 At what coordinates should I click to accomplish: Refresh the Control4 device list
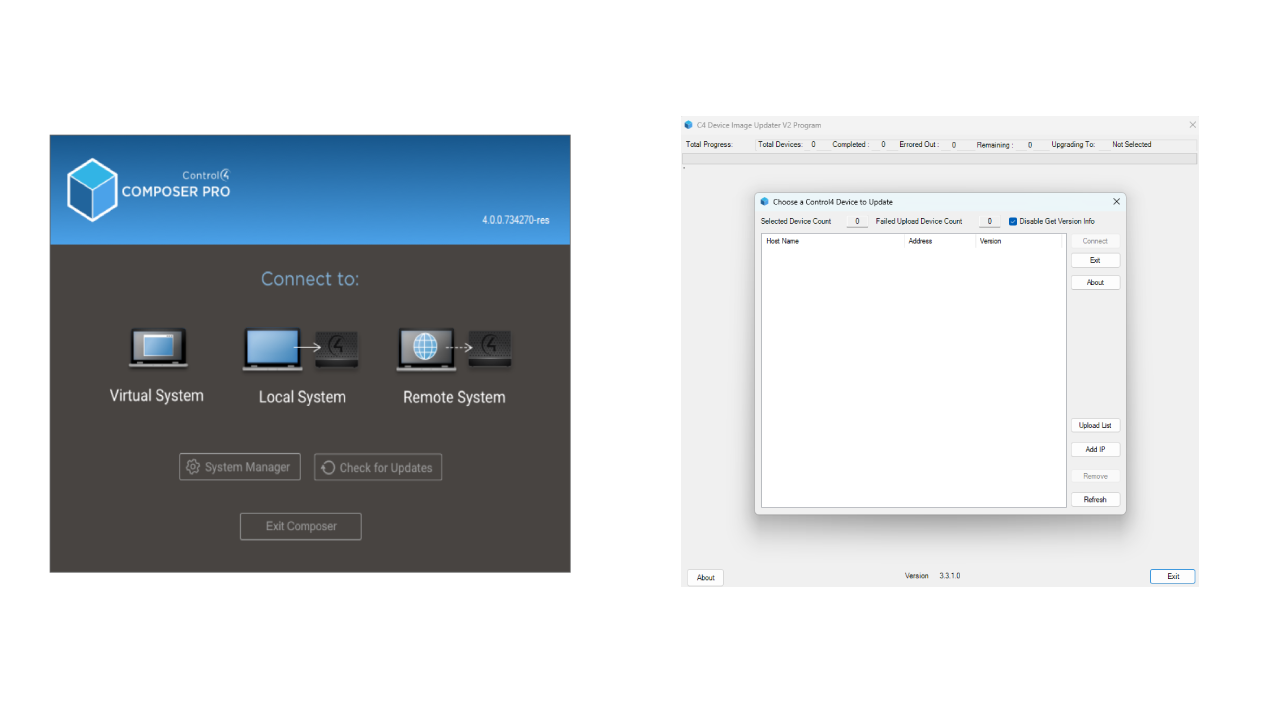click(x=1095, y=500)
